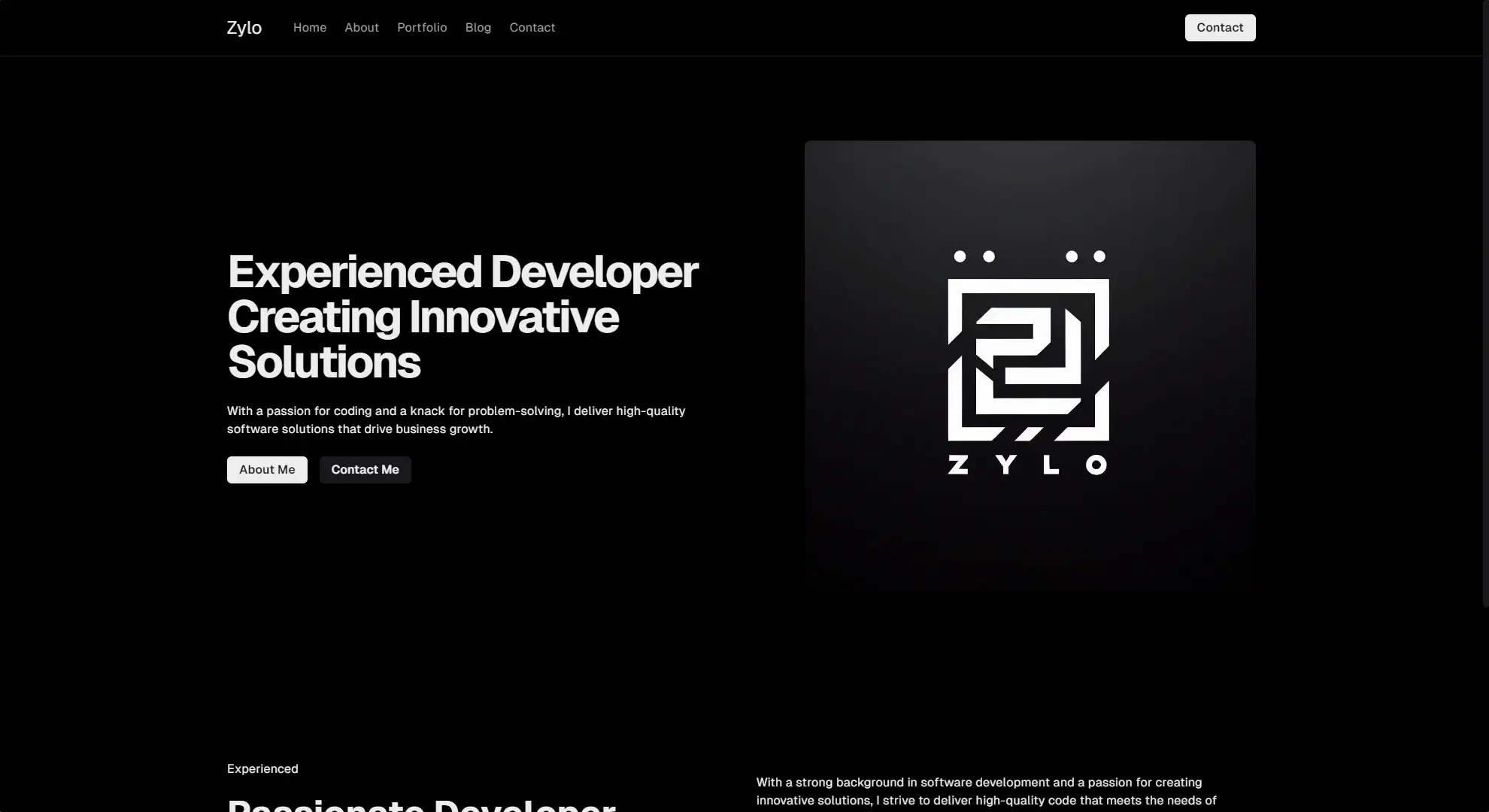The image size is (1489, 812).
Task: Open the Blog nav link
Action: click(478, 28)
